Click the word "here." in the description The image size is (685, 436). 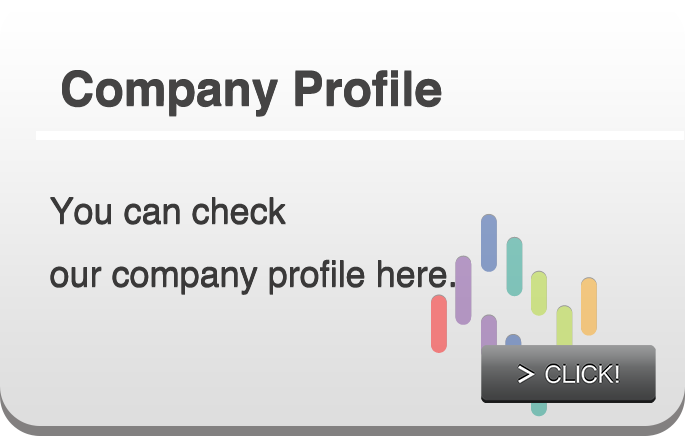[x=416, y=274]
